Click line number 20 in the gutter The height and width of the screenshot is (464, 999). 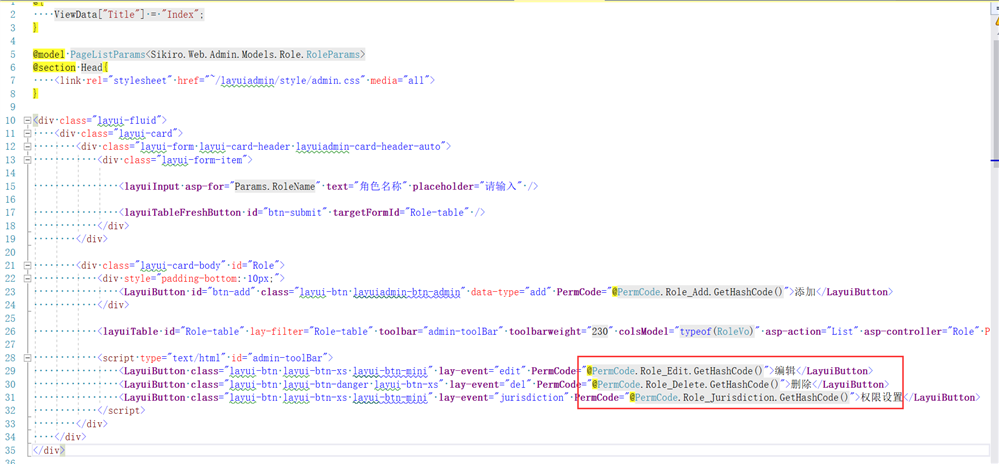click(10, 252)
